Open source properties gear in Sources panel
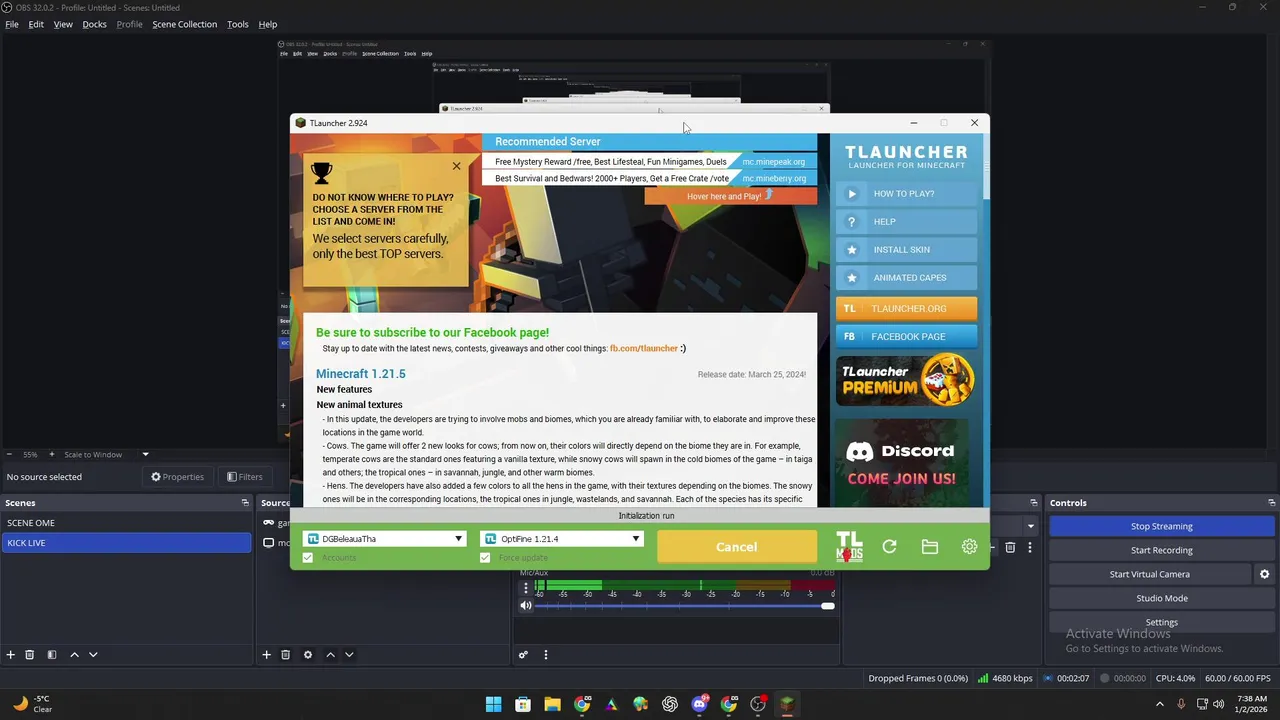Viewport: 1280px width, 720px height. point(308,655)
